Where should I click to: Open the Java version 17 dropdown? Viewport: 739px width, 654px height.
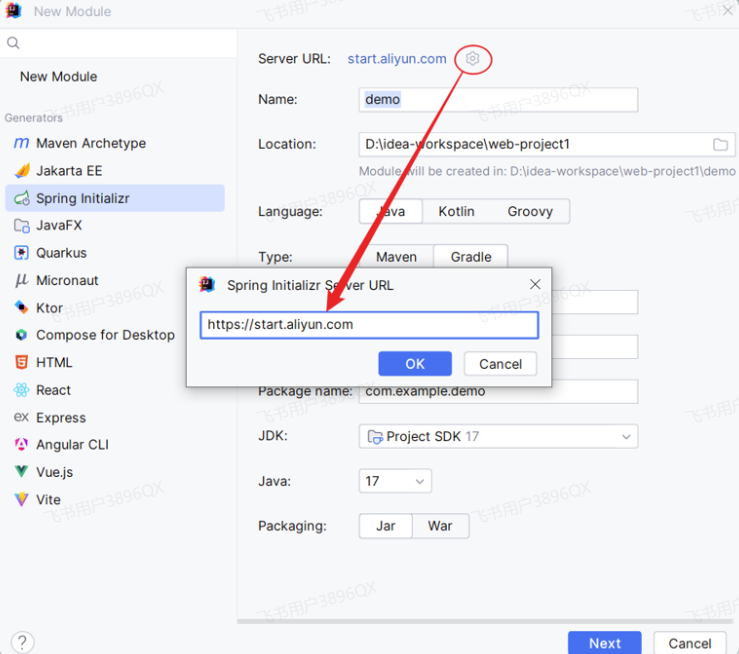[x=395, y=481]
